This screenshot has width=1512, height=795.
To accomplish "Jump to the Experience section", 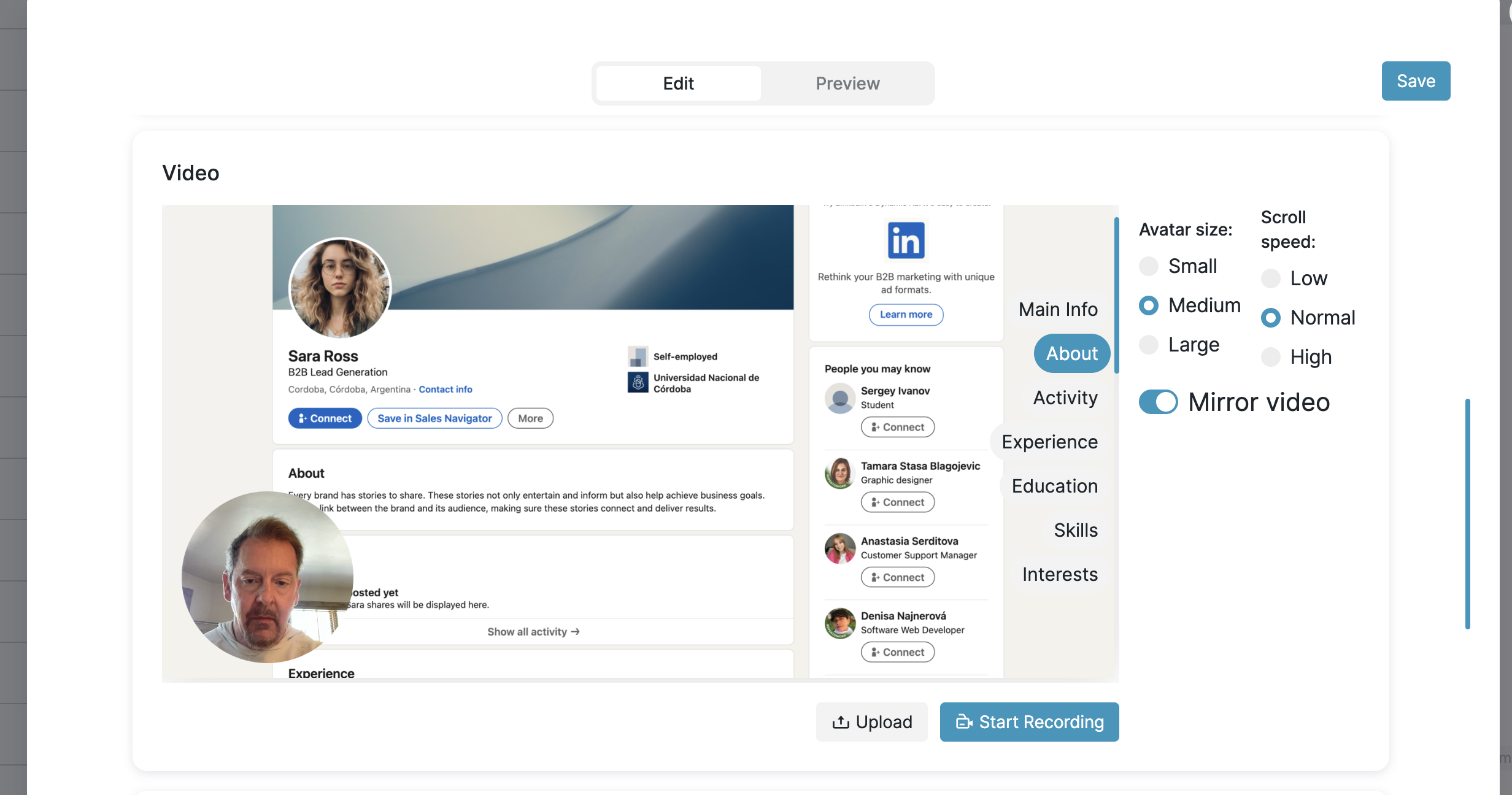I will 1049,442.
